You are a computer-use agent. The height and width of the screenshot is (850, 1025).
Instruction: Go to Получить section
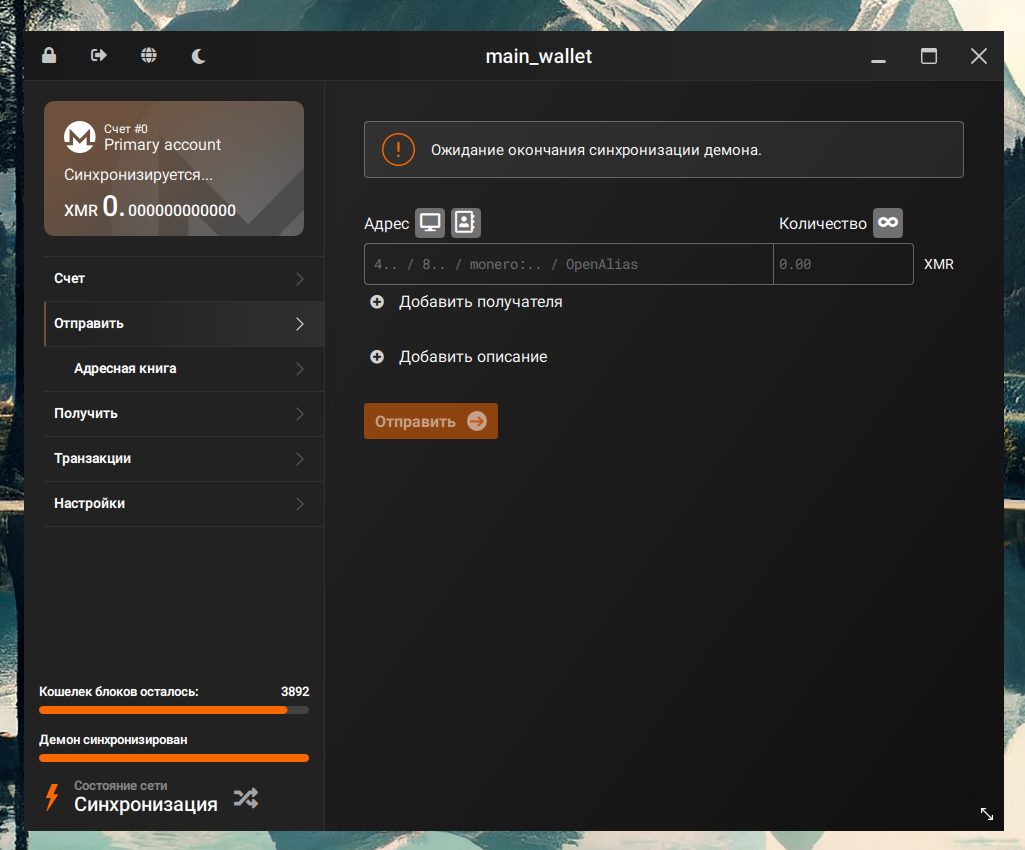(183, 414)
